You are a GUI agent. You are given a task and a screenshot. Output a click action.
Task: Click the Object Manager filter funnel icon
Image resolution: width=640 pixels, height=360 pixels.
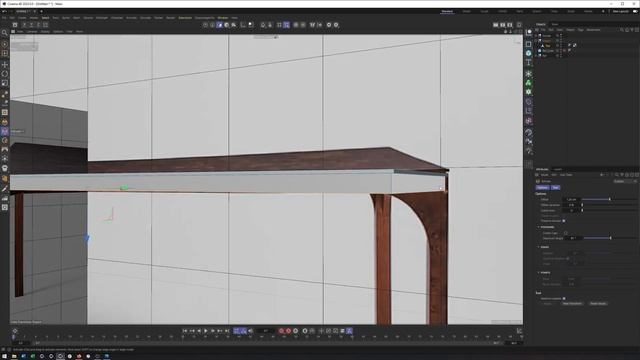point(631,30)
